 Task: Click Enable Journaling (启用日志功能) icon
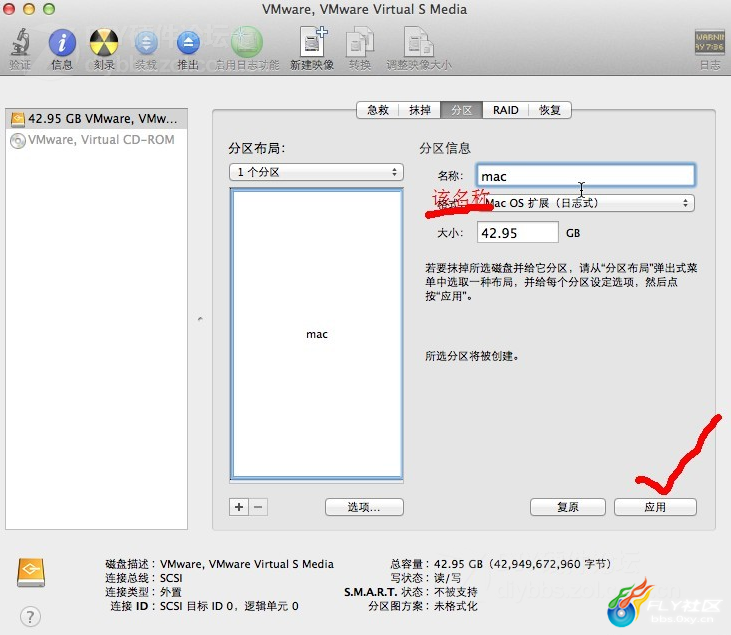tap(247, 42)
